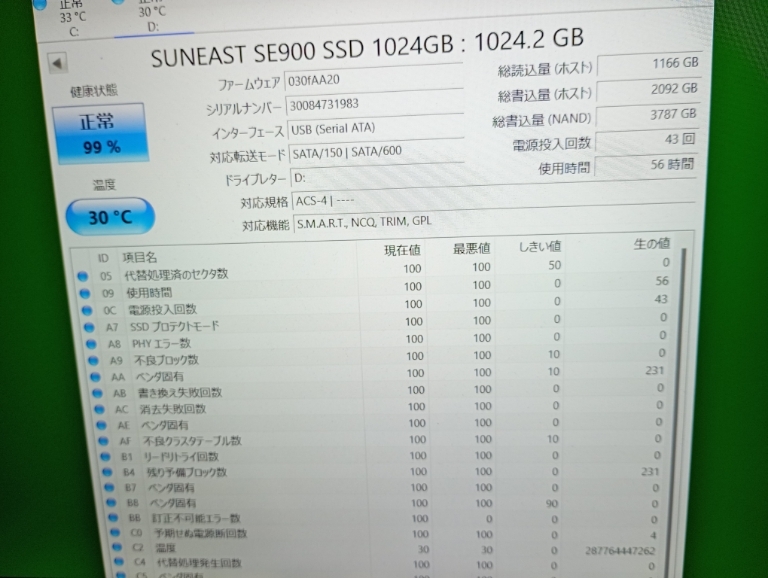Screen dimensions: 768x578
Task: Click status dot of attribute C4 row
Action: [x=119, y=562]
